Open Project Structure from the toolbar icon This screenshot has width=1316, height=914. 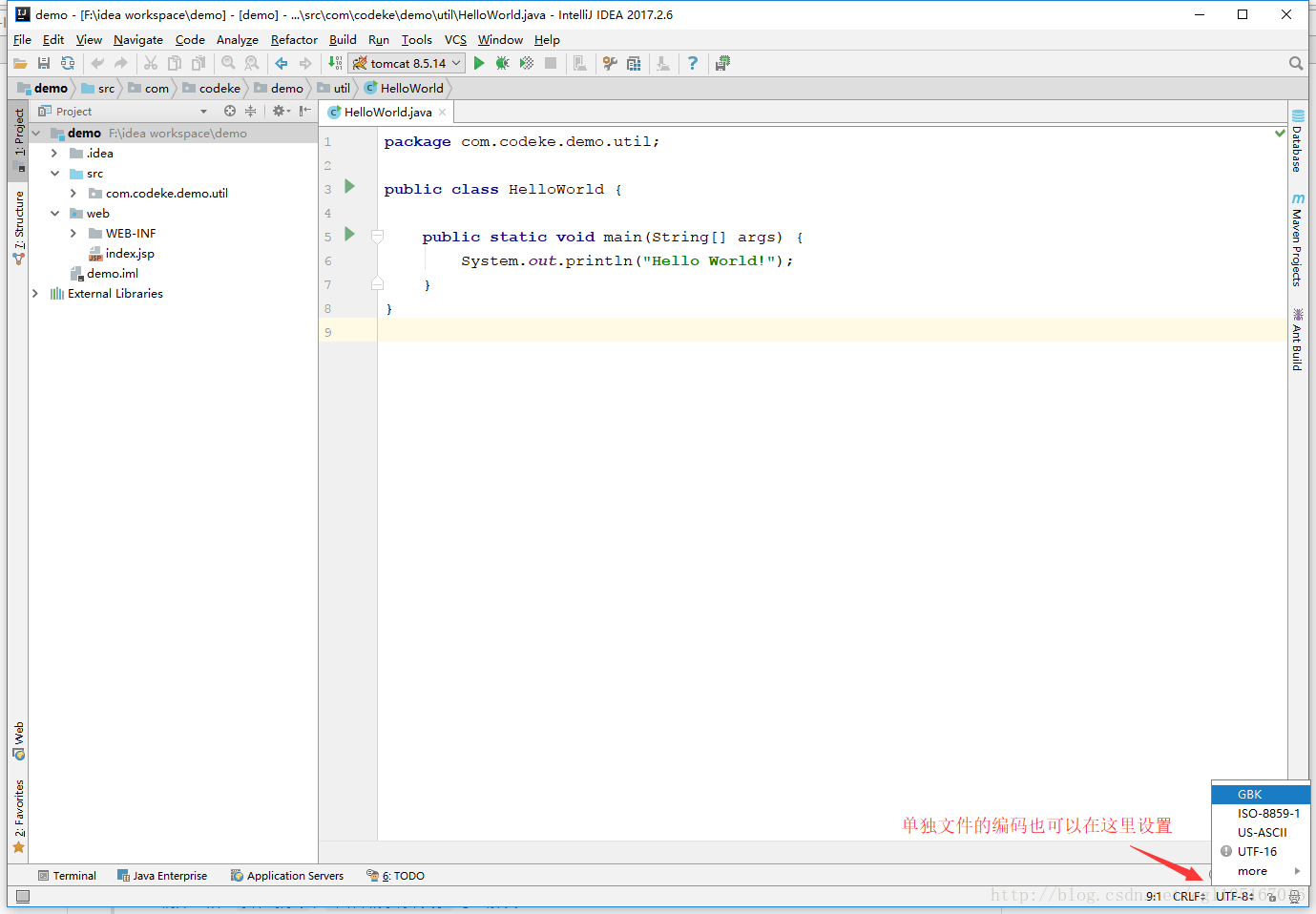[634, 63]
